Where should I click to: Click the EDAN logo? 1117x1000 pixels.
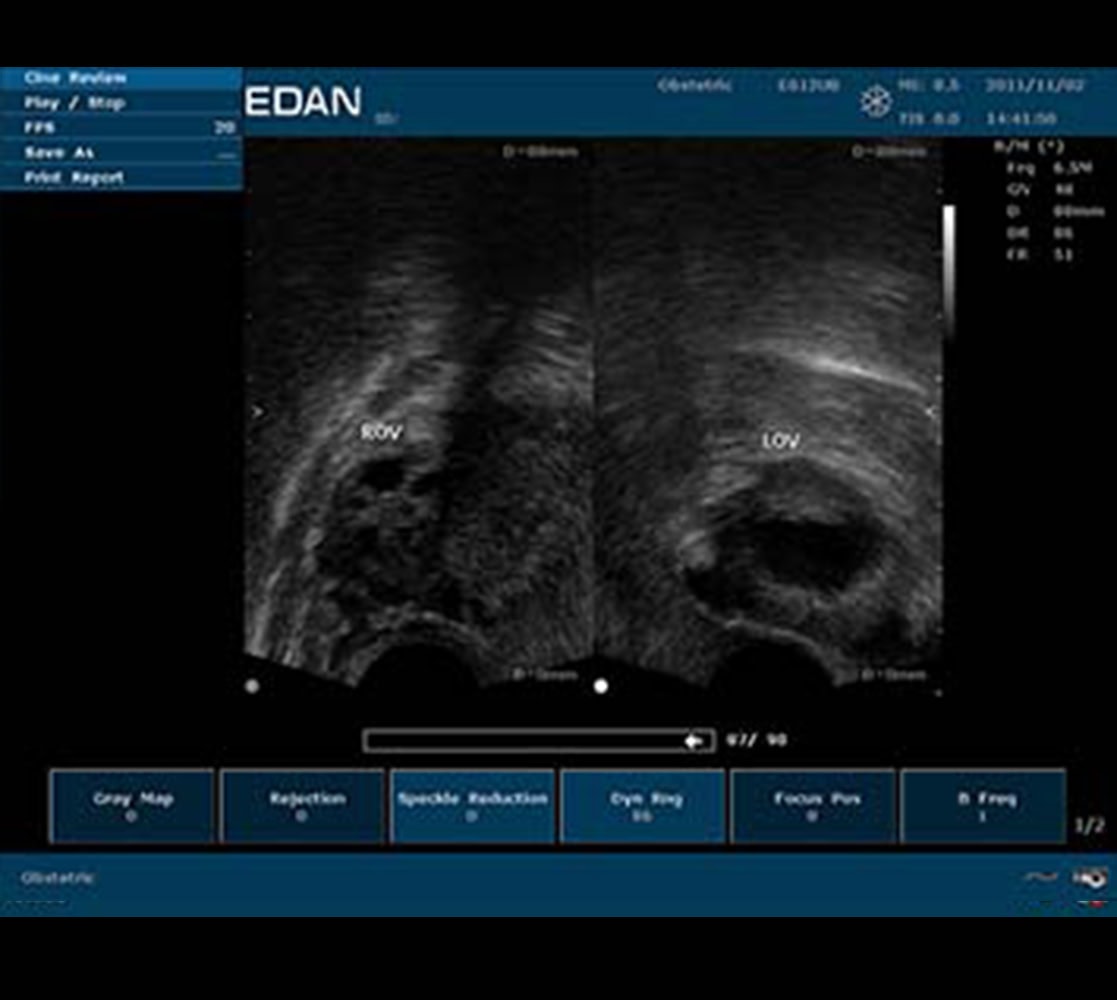pyautogui.click(x=301, y=101)
